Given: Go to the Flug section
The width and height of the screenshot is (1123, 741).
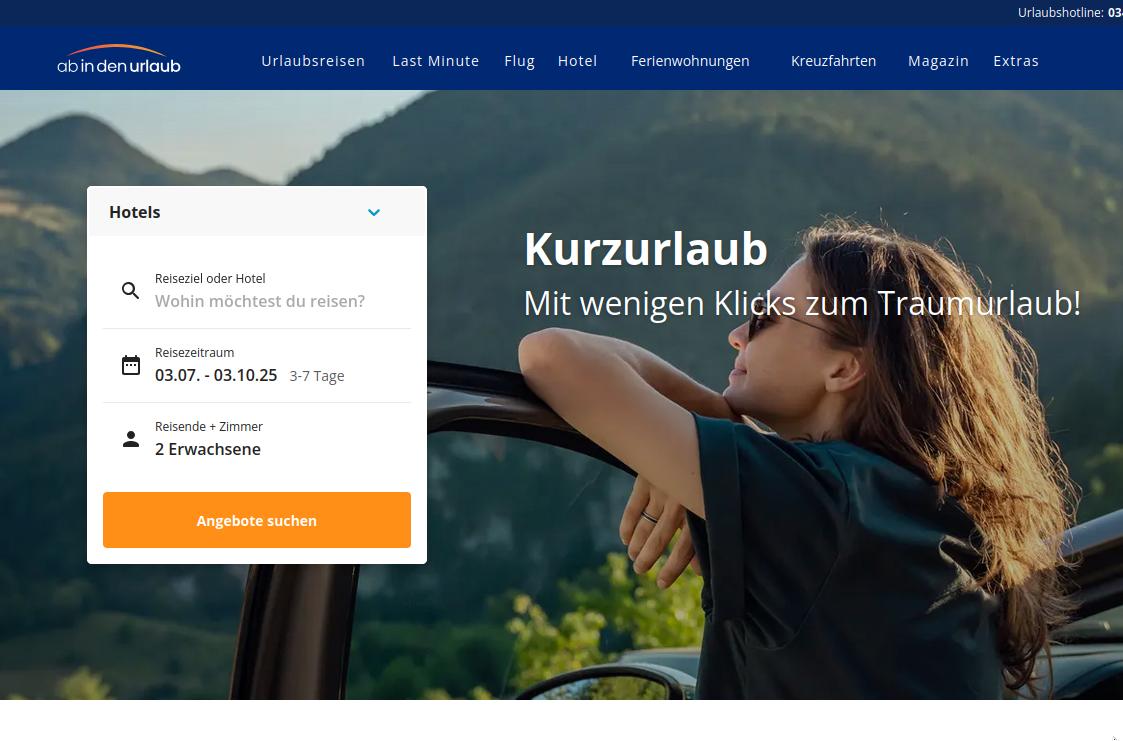Looking at the screenshot, I should pos(519,62).
